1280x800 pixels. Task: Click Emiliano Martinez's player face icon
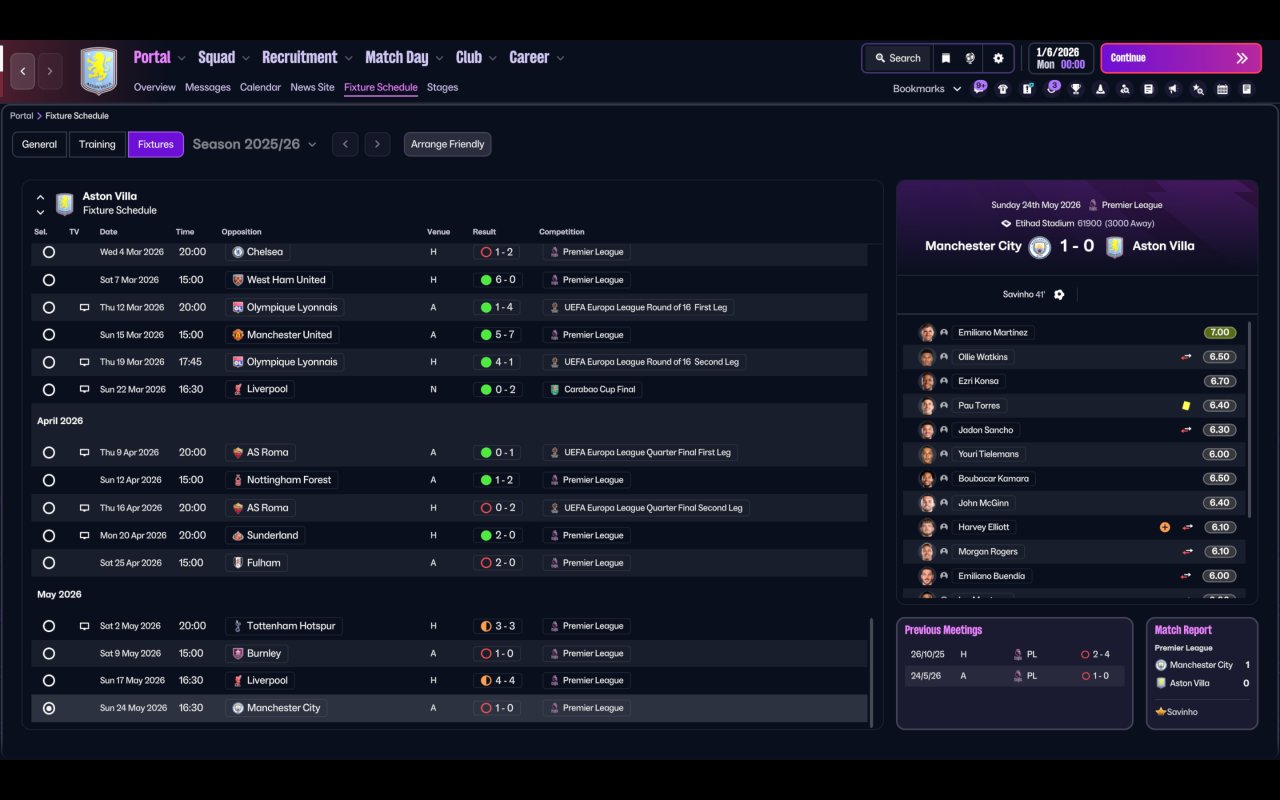pos(927,333)
